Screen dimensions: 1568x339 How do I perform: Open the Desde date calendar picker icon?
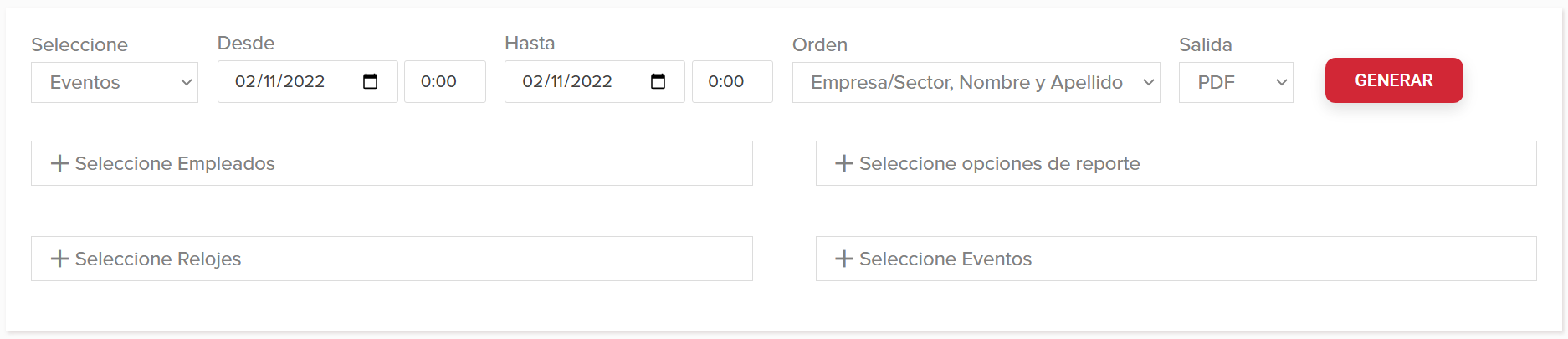[370, 81]
